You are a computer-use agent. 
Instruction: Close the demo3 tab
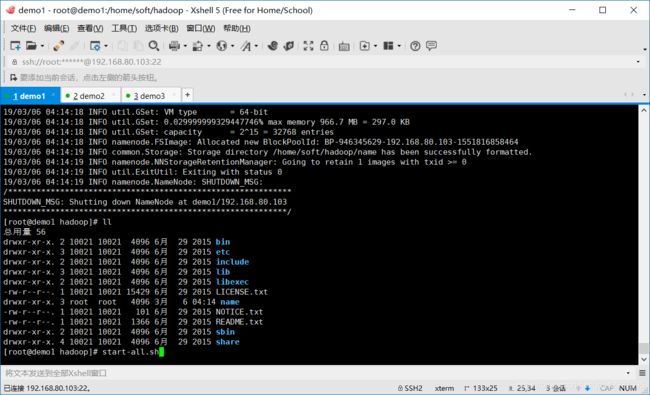[174, 95]
